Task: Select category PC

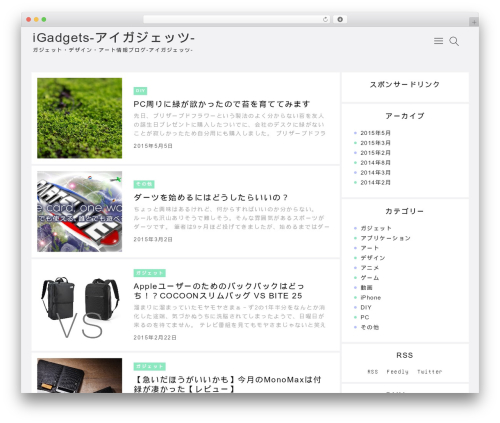Action: point(365,317)
